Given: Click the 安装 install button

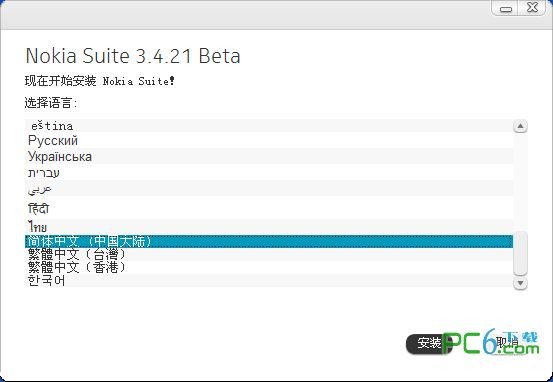Looking at the screenshot, I should [429, 344].
